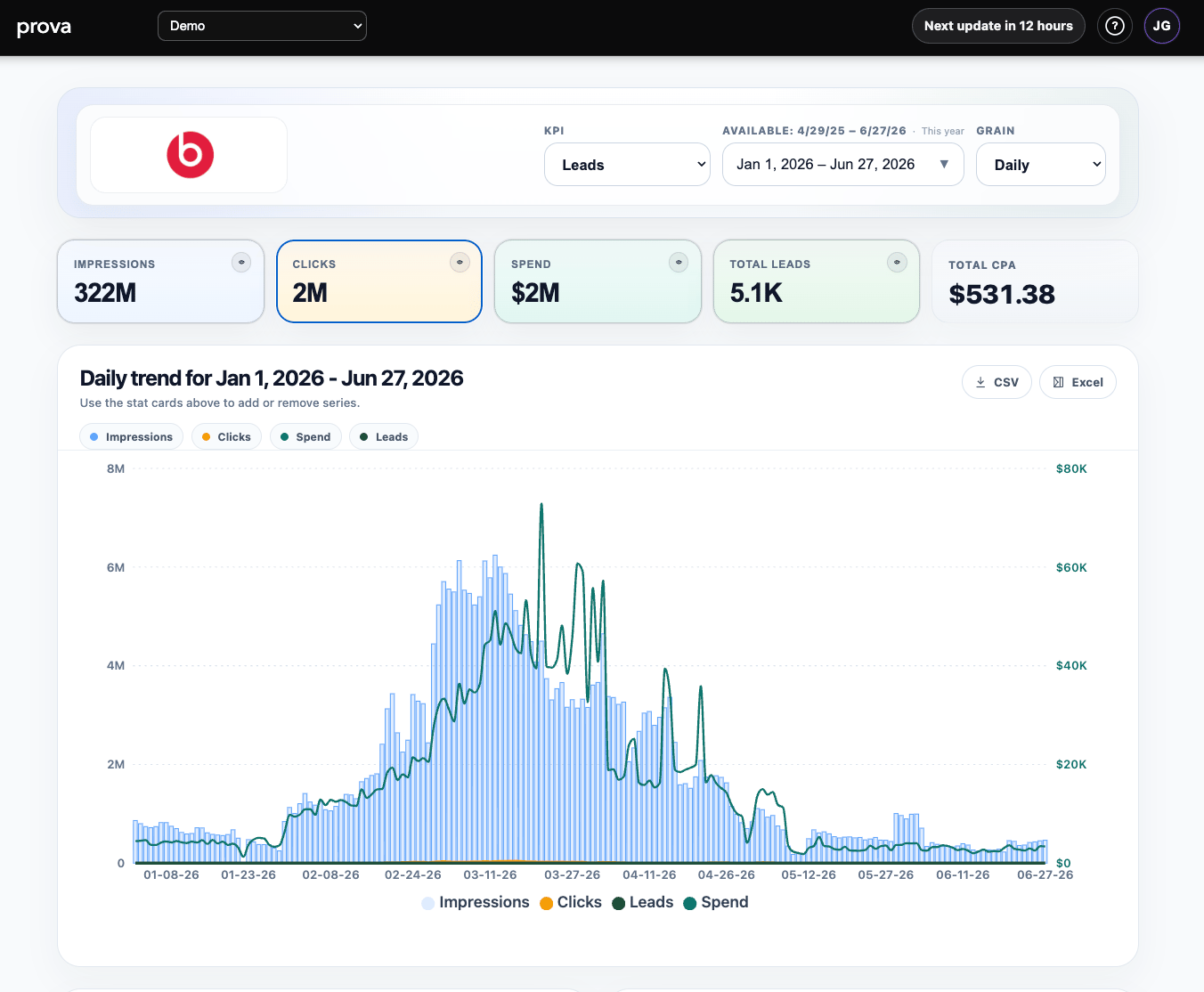Click the prova logo
The height and width of the screenshot is (992, 1204).
point(44,27)
